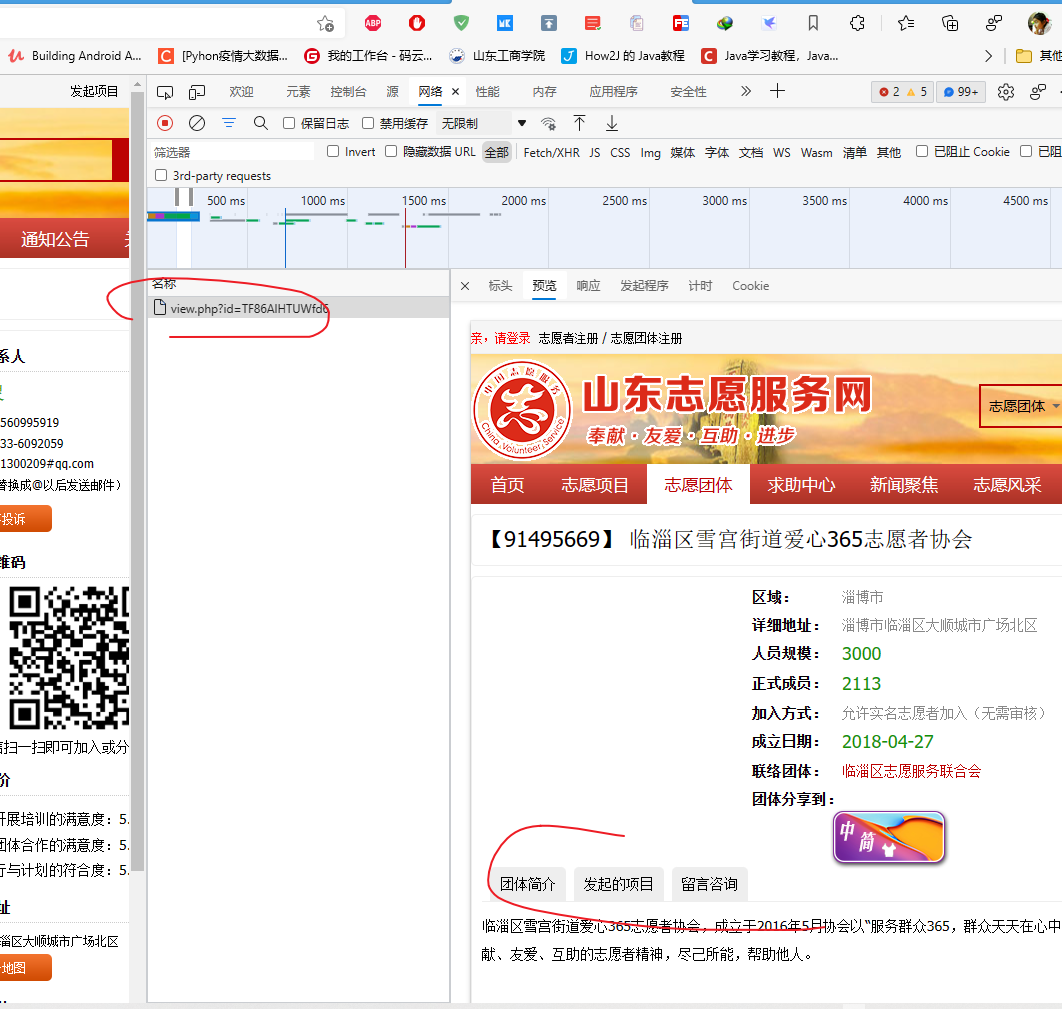The image size is (1062, 1009).
Task: Stop recording the network log
Action: coord(165,123)
